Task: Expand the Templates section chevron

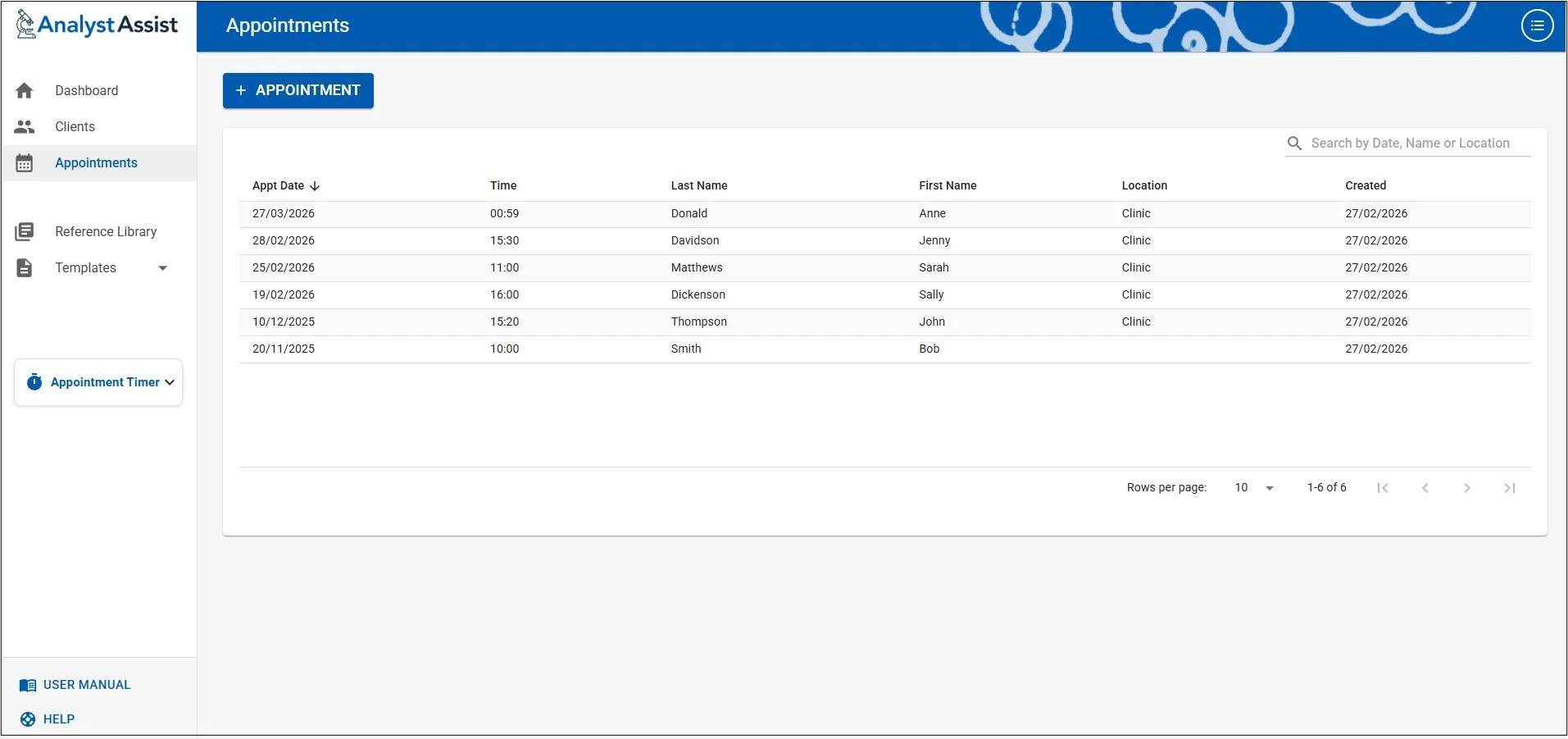Action: click(x=163, y=267)
